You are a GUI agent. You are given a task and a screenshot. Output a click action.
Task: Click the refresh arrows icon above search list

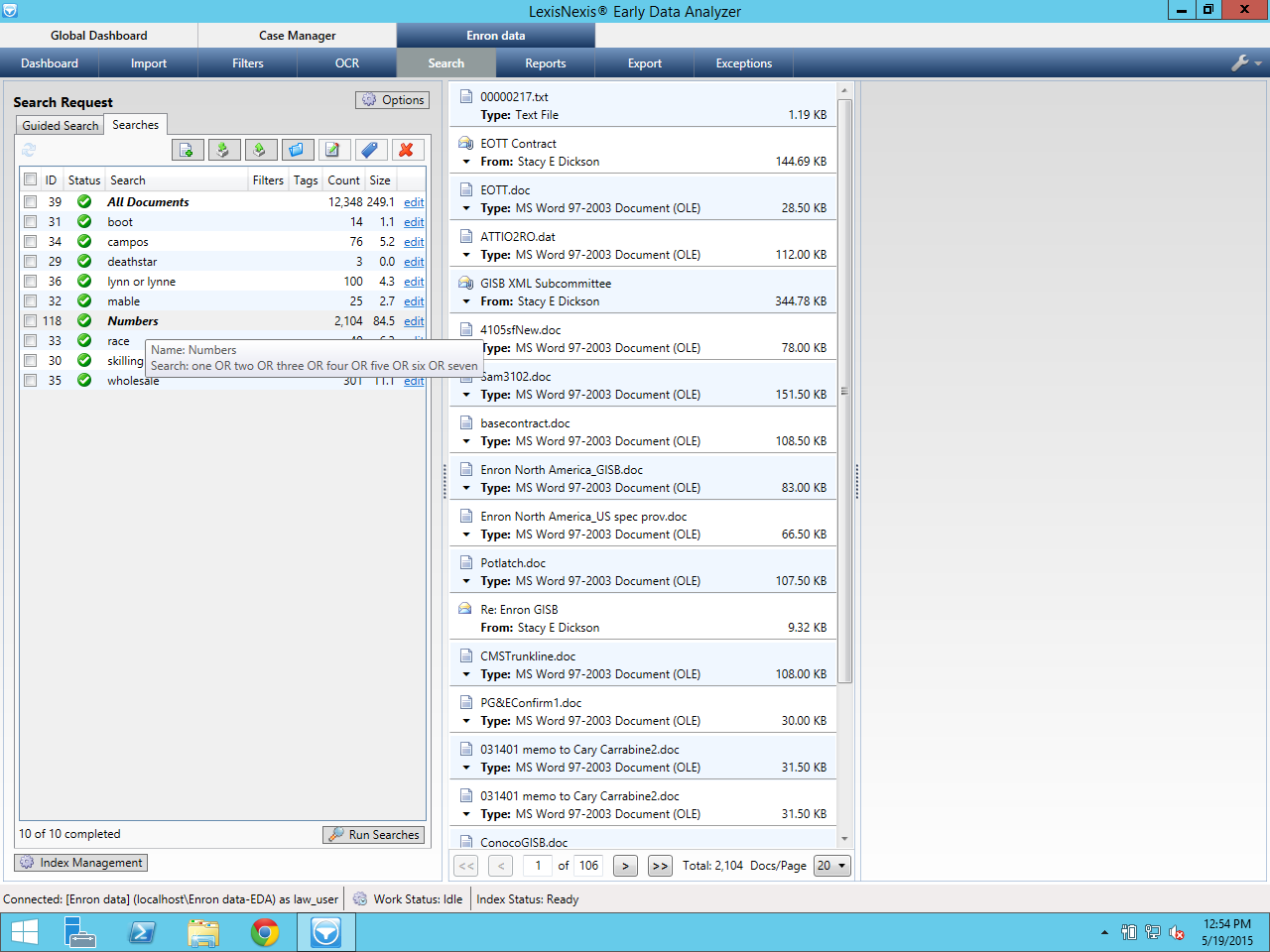click(x=29, y=150)
